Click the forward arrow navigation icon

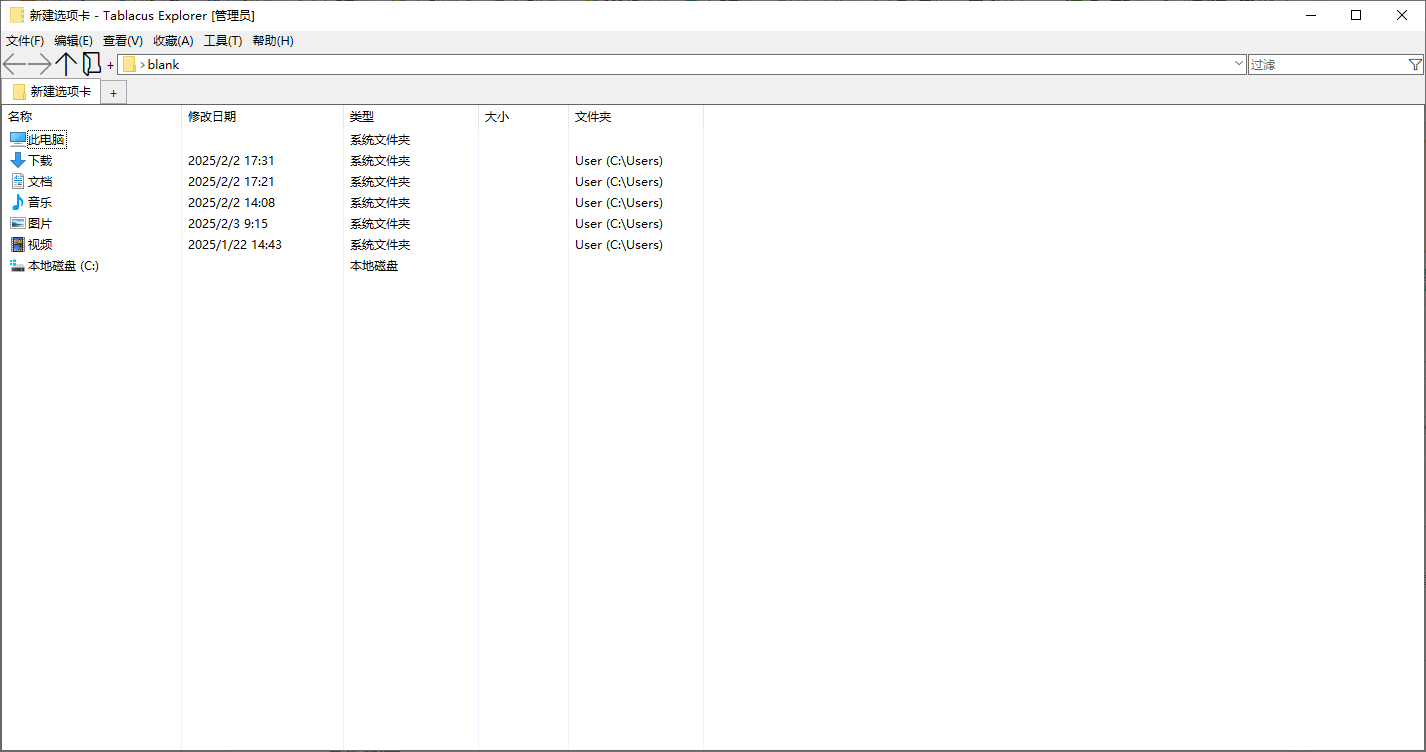tap(40, 64)
